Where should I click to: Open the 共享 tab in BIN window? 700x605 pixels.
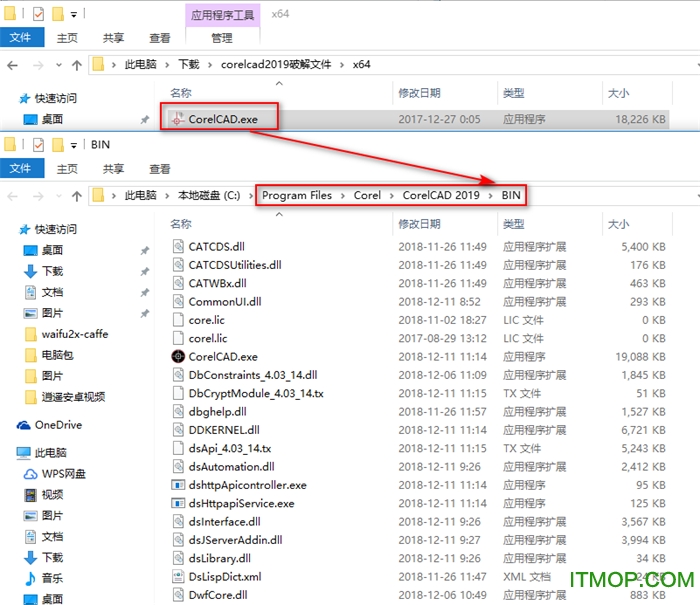click(113, 169)
